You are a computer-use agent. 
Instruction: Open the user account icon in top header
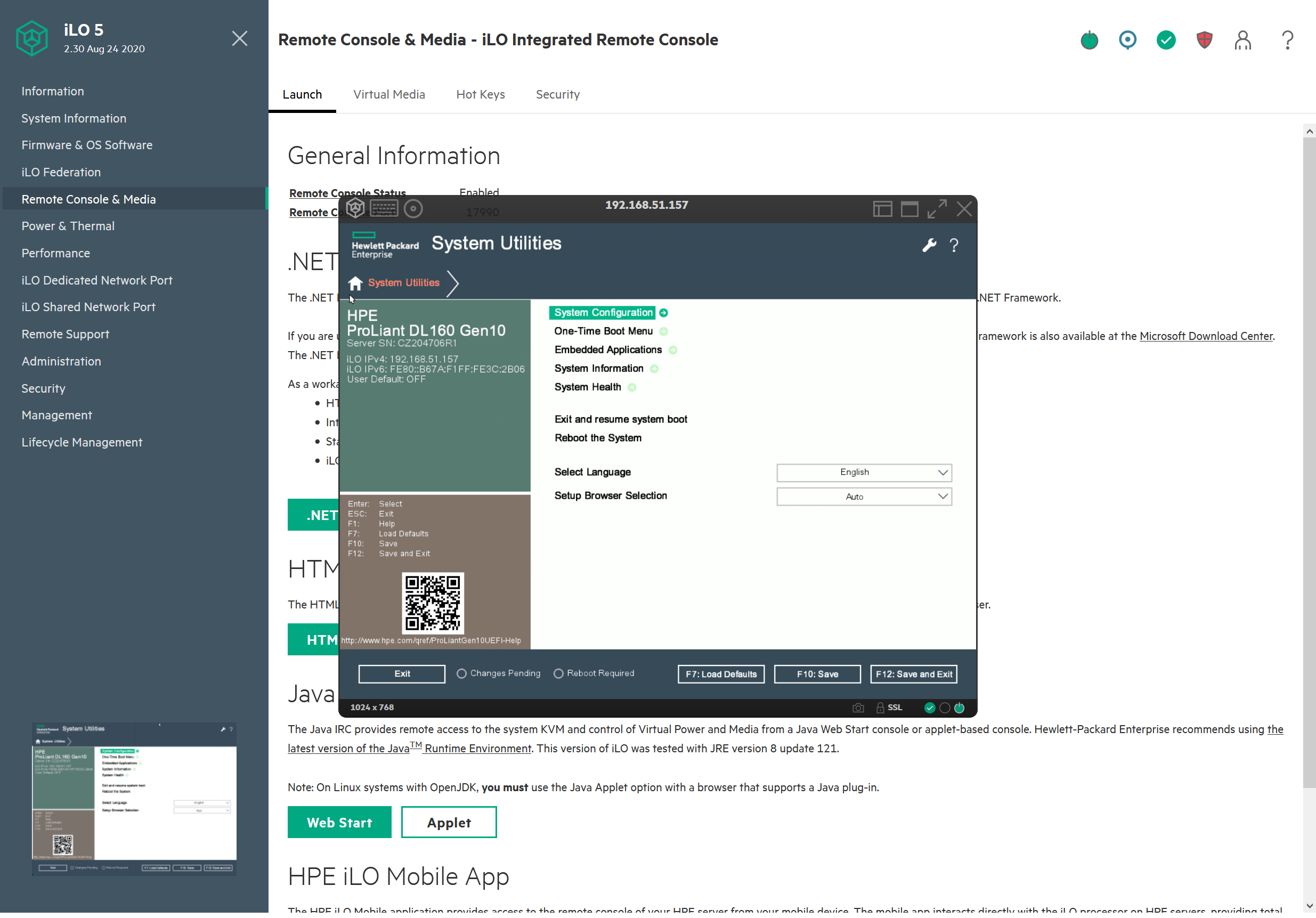click(x=1242, y=40)
